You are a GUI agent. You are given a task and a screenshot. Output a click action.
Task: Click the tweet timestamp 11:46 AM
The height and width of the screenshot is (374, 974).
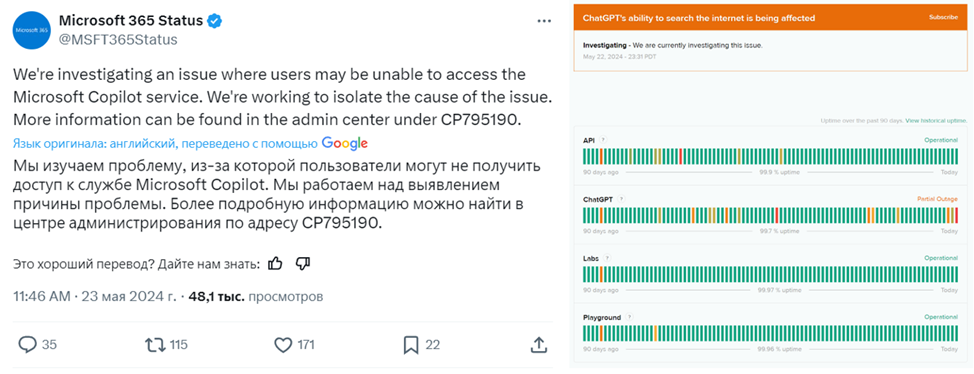(x=42, y=297)
